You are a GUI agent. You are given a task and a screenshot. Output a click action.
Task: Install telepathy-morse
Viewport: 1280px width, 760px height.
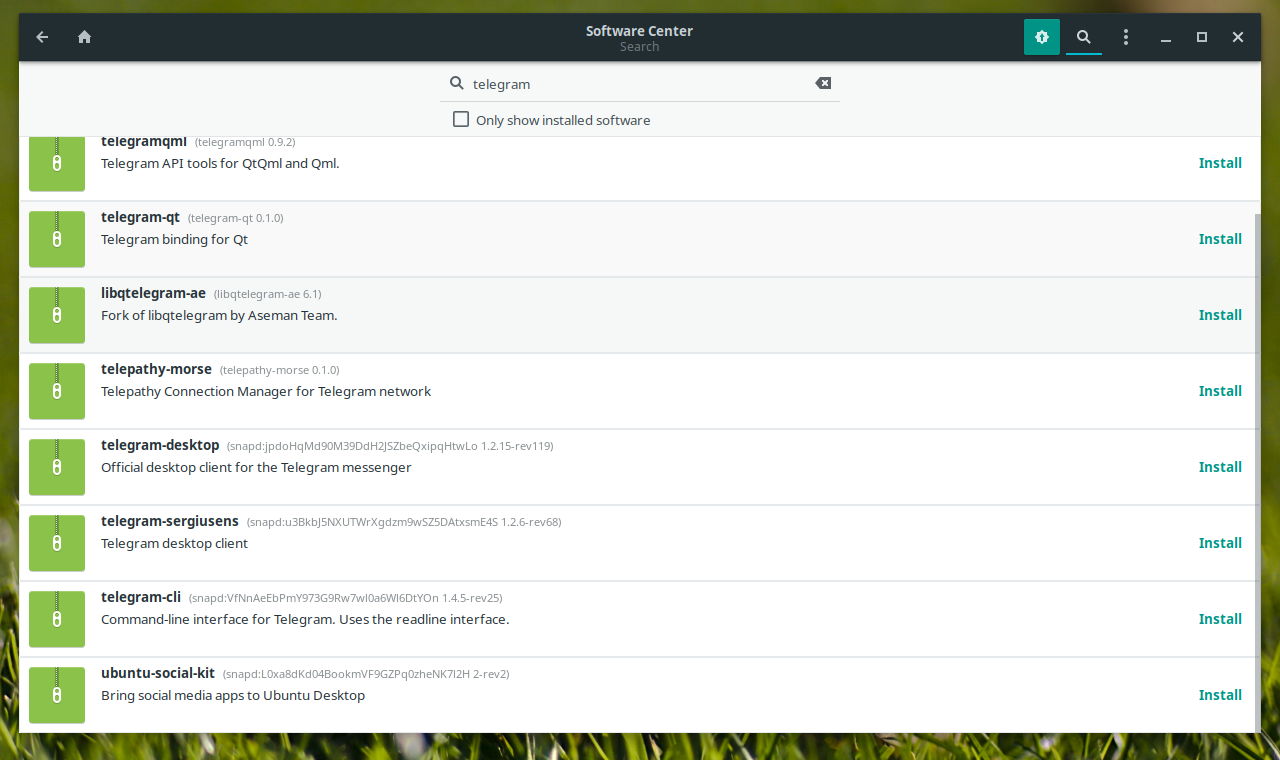click(1220, 391)
